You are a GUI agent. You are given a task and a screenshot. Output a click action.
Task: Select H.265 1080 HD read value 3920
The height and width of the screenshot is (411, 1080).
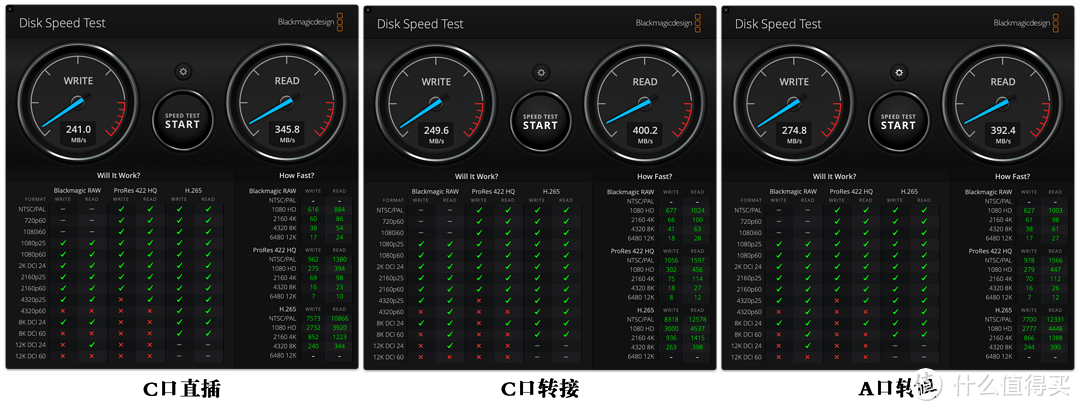(339, 328)
